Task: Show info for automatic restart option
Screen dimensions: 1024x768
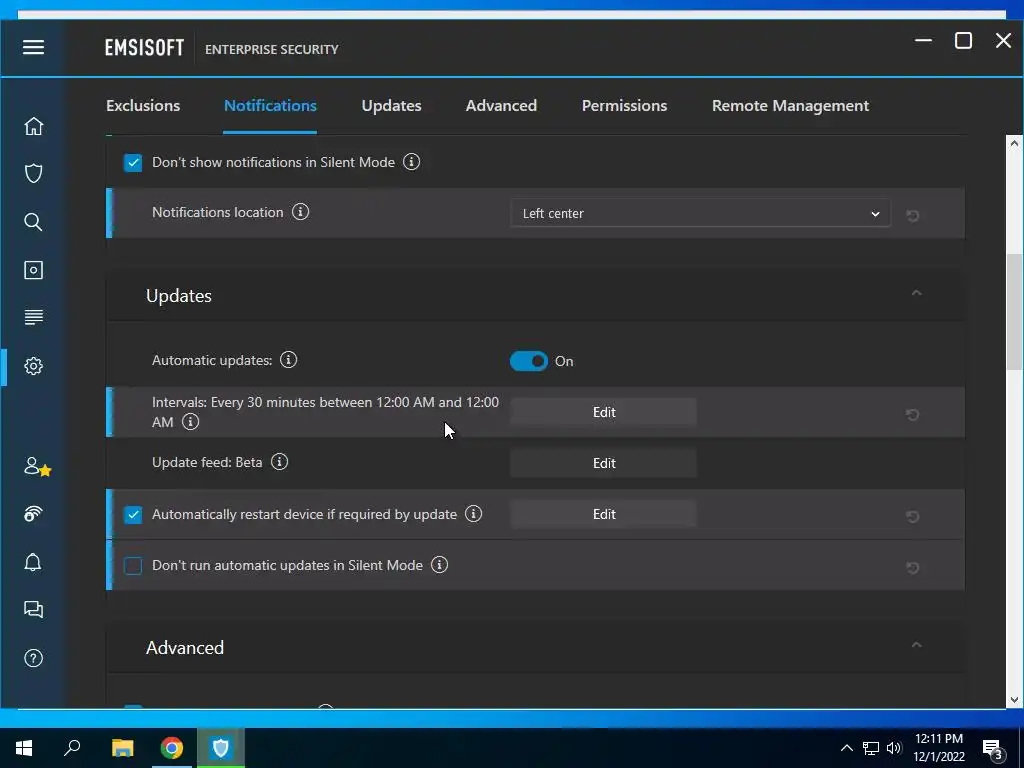Action: click(x=473, y=514)
